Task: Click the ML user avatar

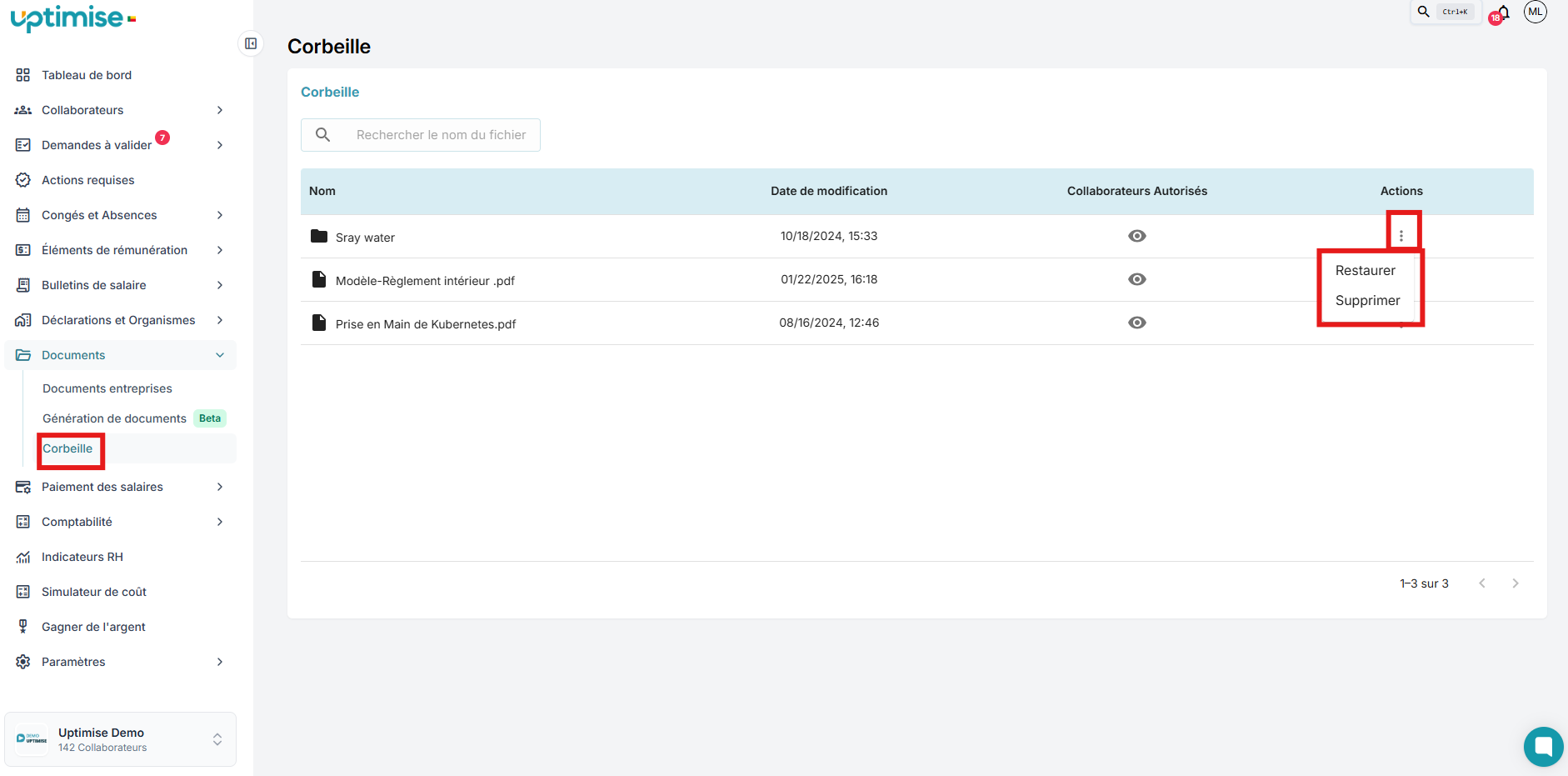Action: (x=1535, y=12)
